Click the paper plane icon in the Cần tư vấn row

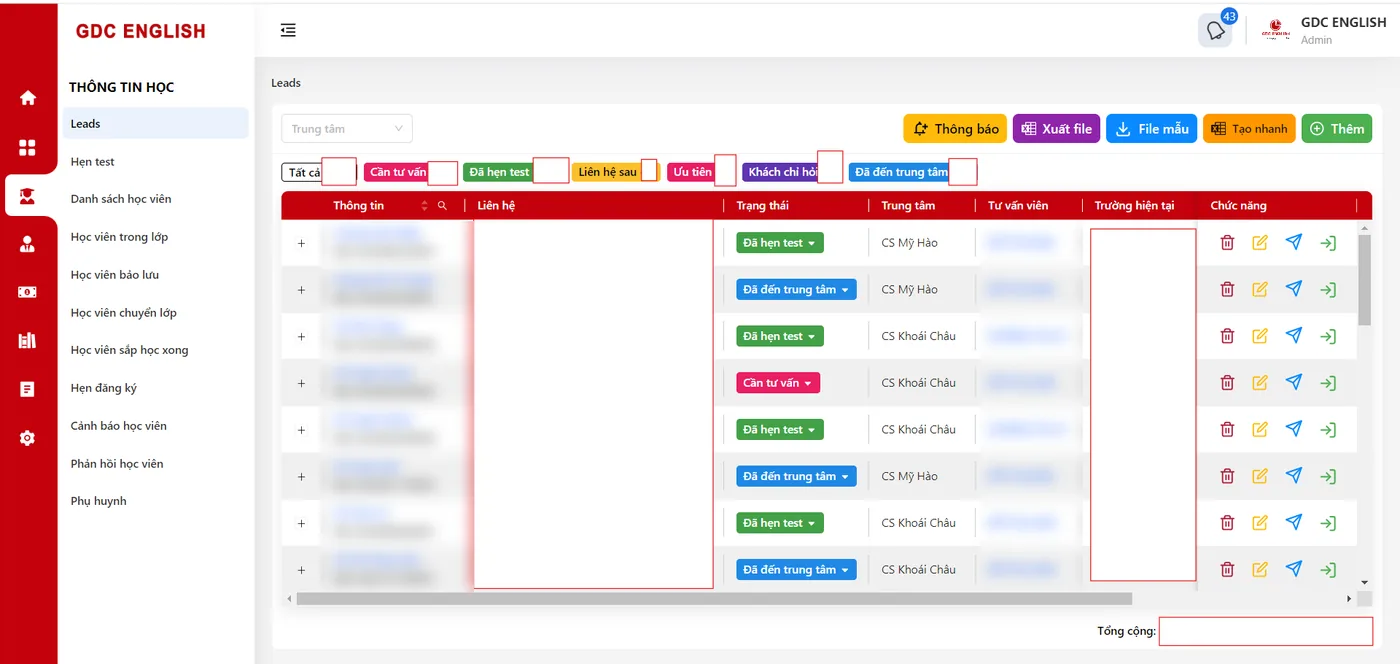(1294, 382)
